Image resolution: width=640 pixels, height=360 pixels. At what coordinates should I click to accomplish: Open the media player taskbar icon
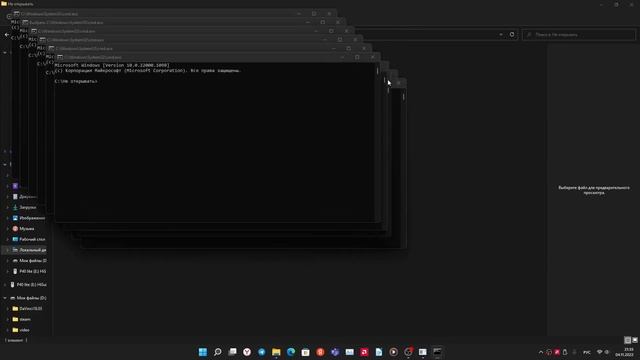point(394,352)
